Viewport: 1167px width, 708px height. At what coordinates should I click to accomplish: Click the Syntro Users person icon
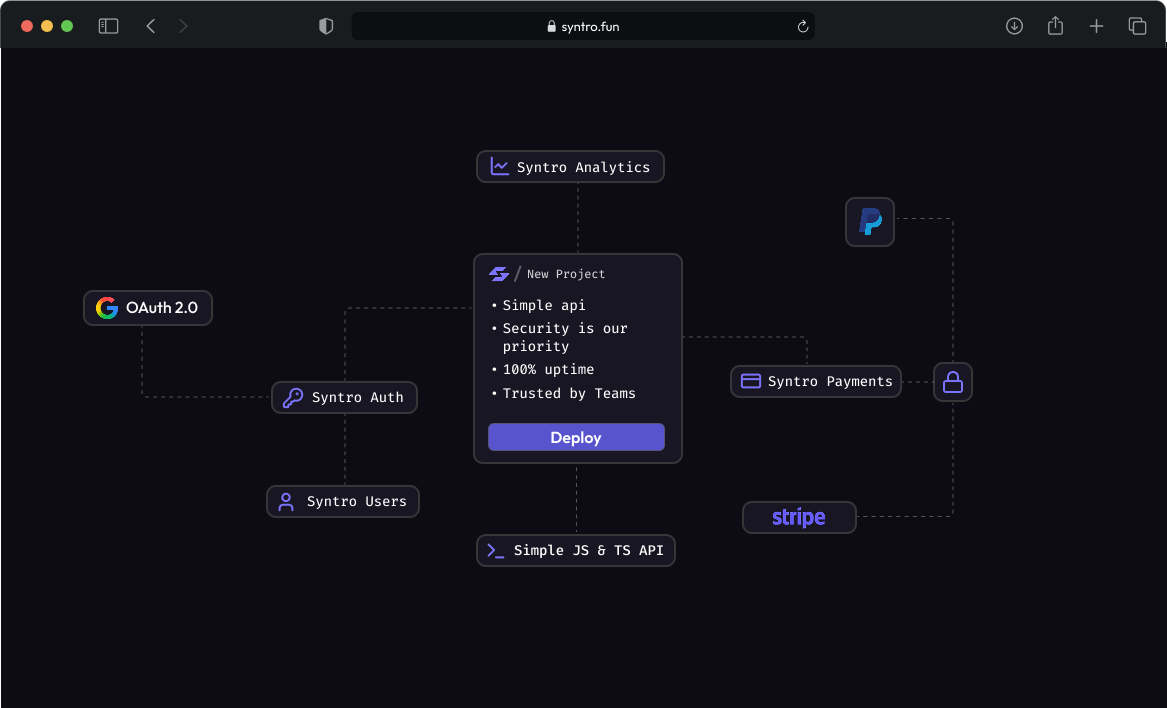tap(286, 502)
